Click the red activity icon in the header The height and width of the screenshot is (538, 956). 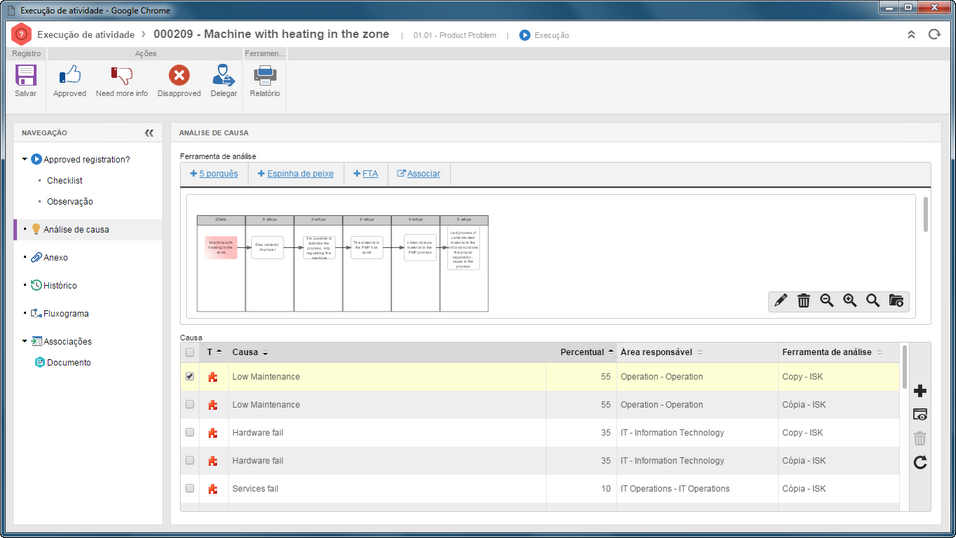click(x=21, y=34)
